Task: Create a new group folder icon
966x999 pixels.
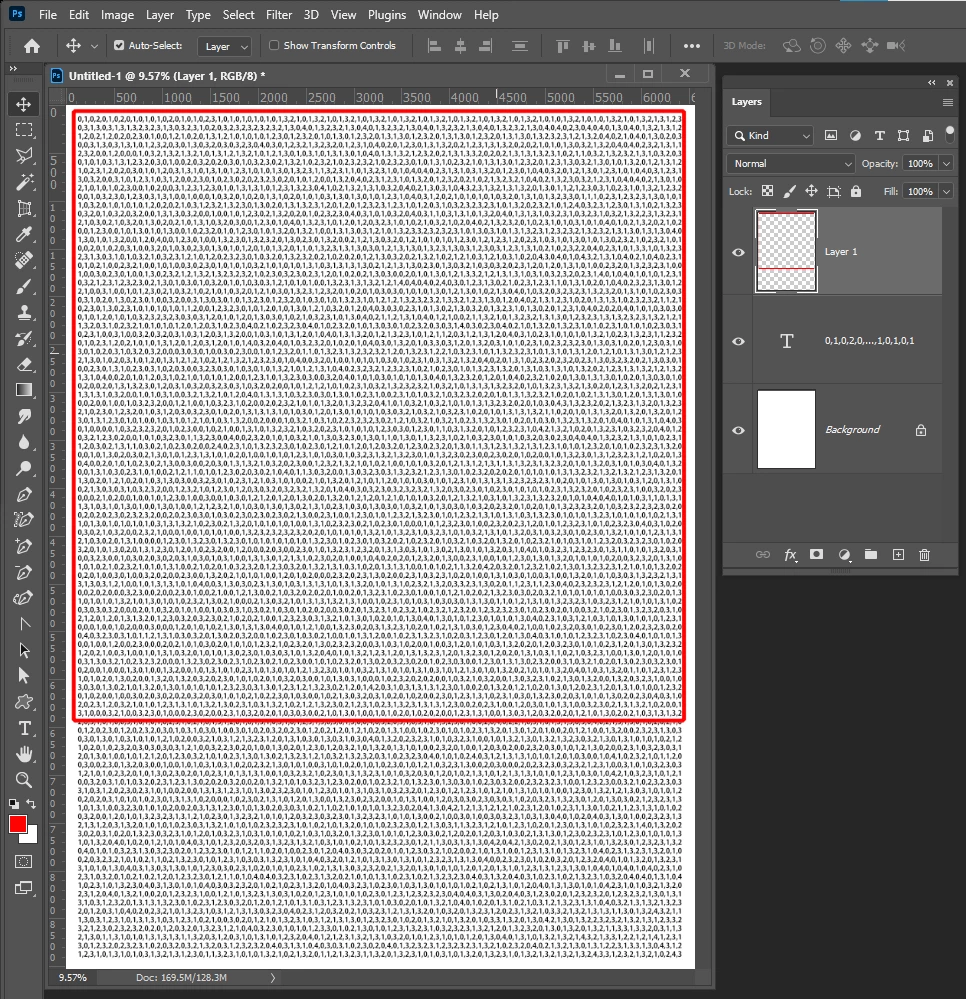Action: pos(870,555)
